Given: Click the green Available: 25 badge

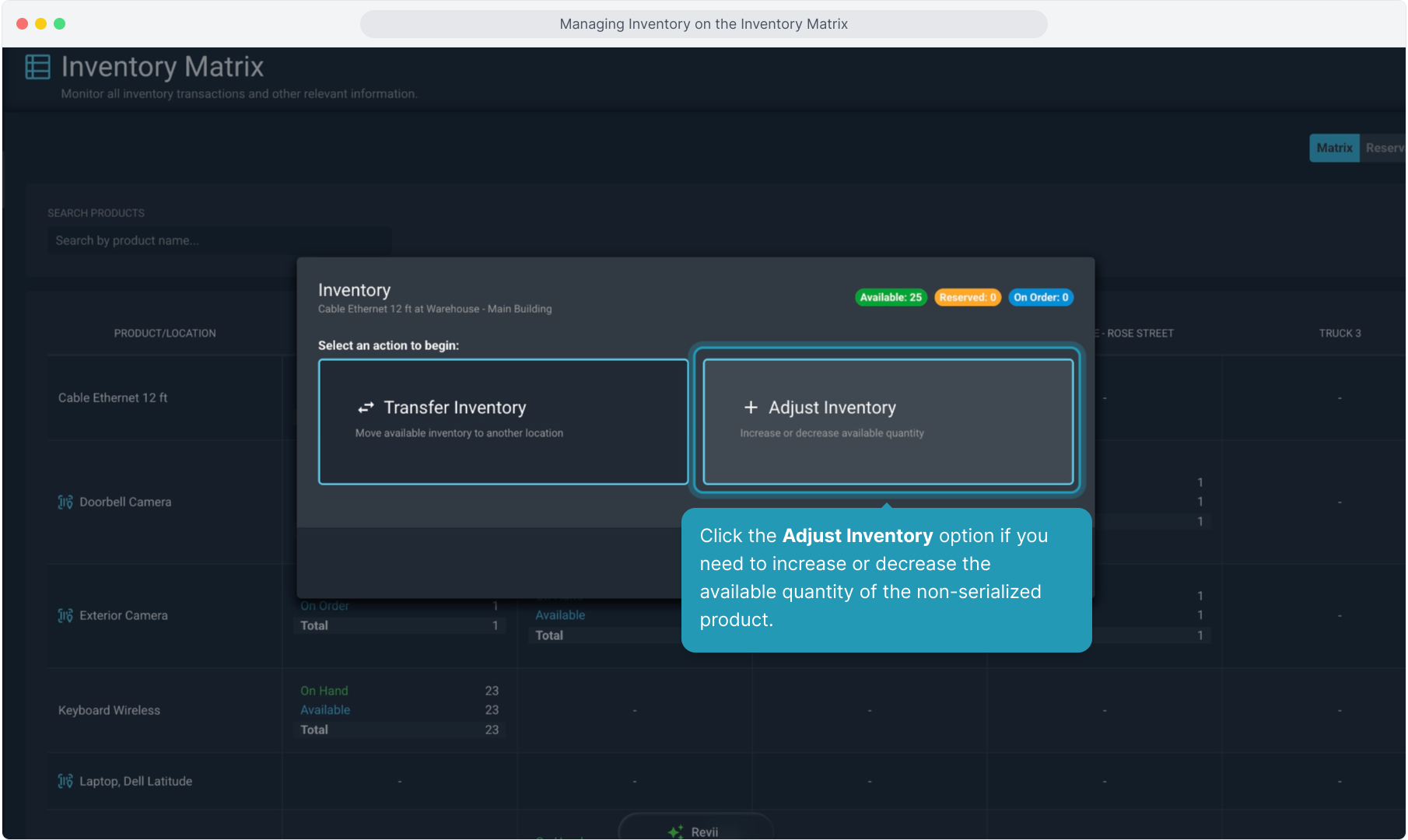Looking at the screenshot, I should 891,298.
